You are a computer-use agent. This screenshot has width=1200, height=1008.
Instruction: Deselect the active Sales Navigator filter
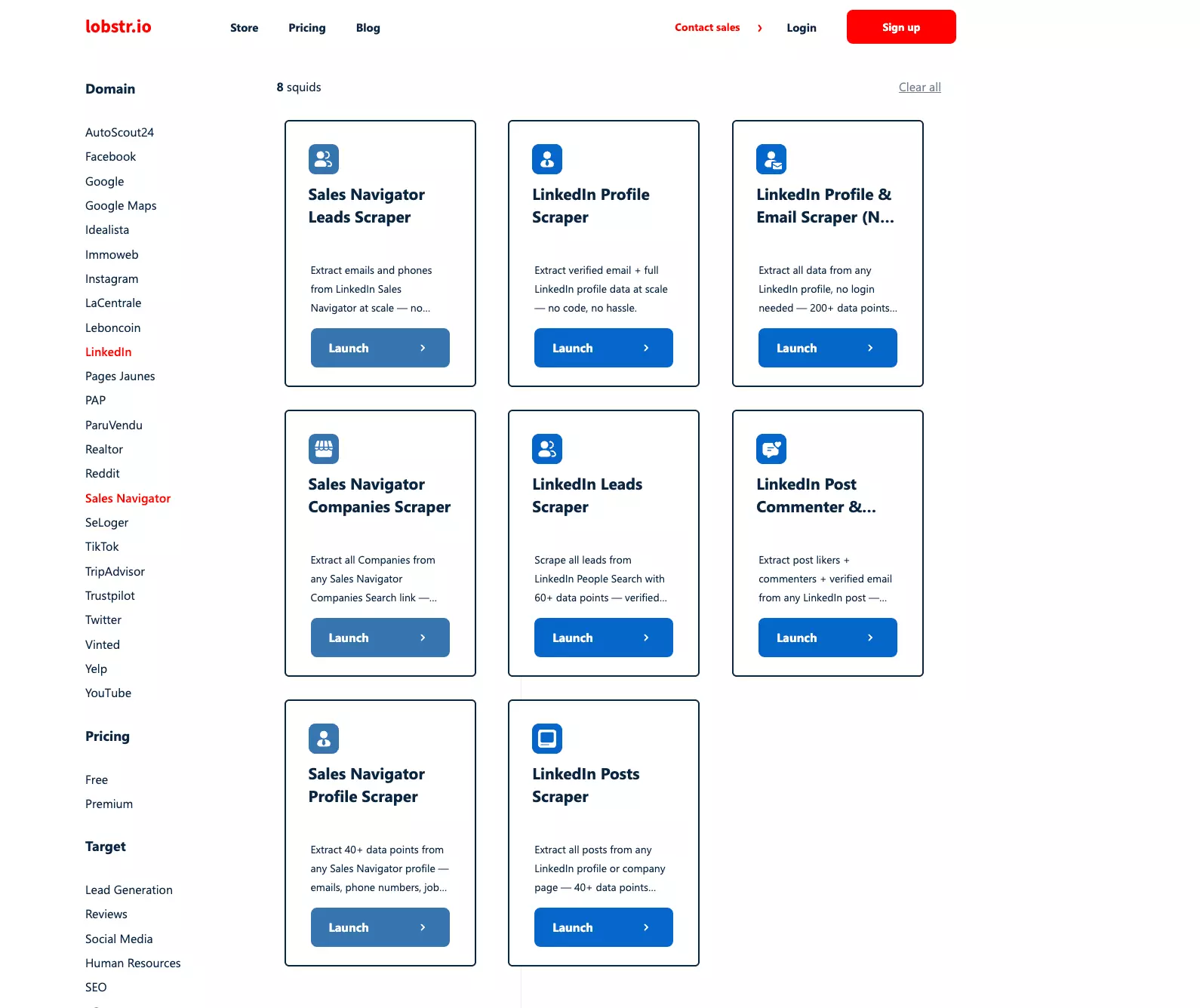coord(128,499)
